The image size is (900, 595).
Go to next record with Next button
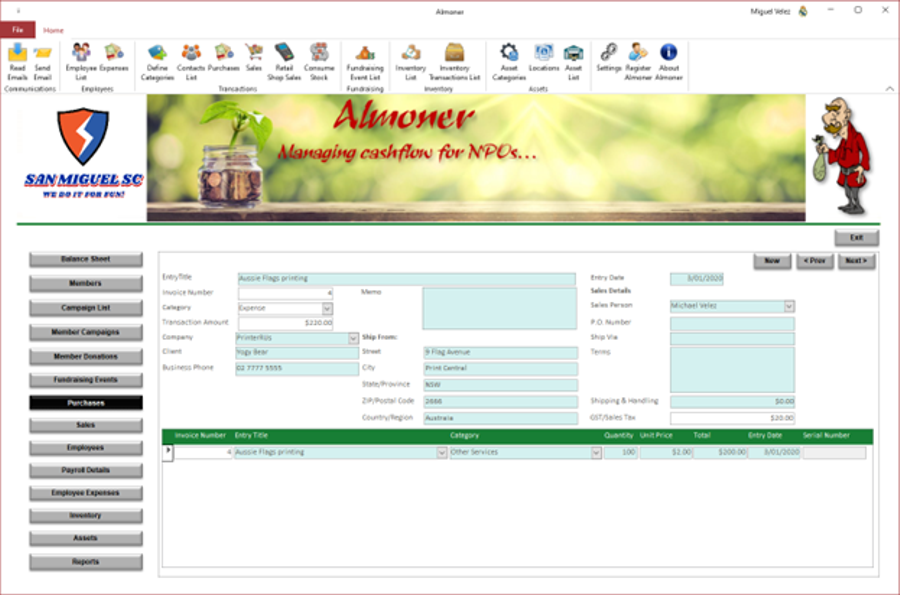pyautogui.click(x=856, y=261)
